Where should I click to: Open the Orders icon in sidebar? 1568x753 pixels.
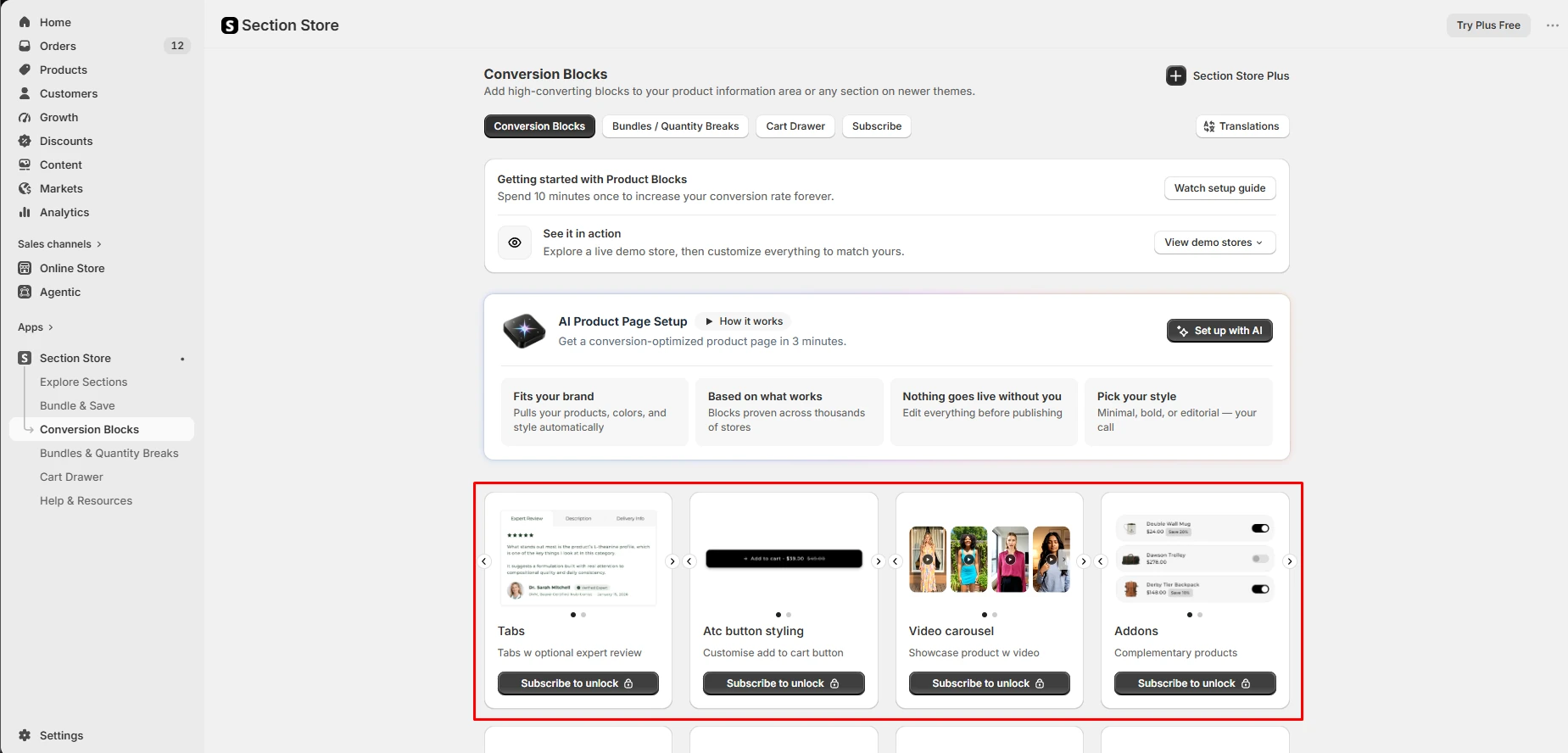click(x=25, y=46)
